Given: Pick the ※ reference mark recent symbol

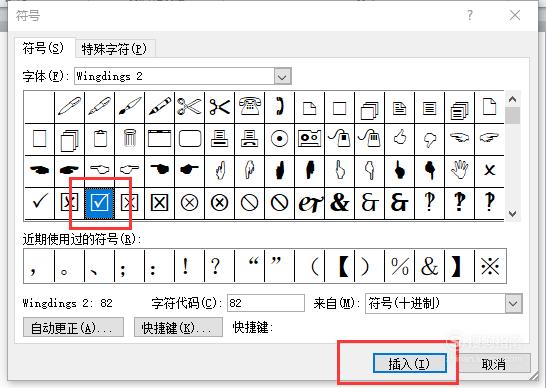Looking at the screenshot, I should [x=490, y=266].
